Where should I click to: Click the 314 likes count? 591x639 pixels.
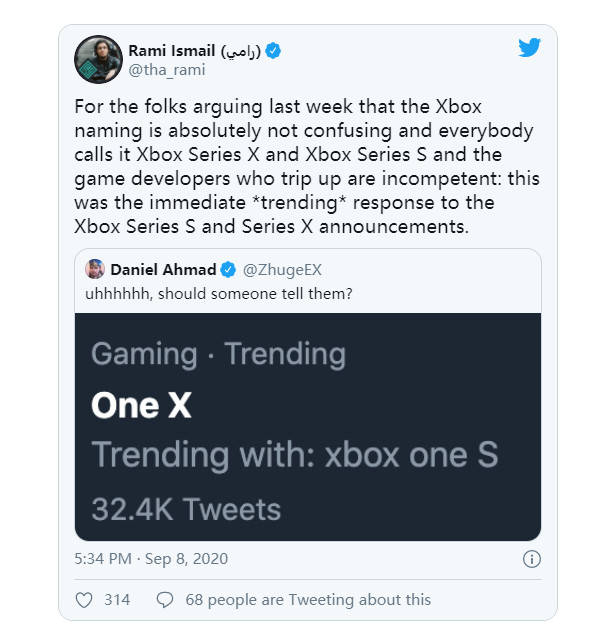[x=117, y=600]
